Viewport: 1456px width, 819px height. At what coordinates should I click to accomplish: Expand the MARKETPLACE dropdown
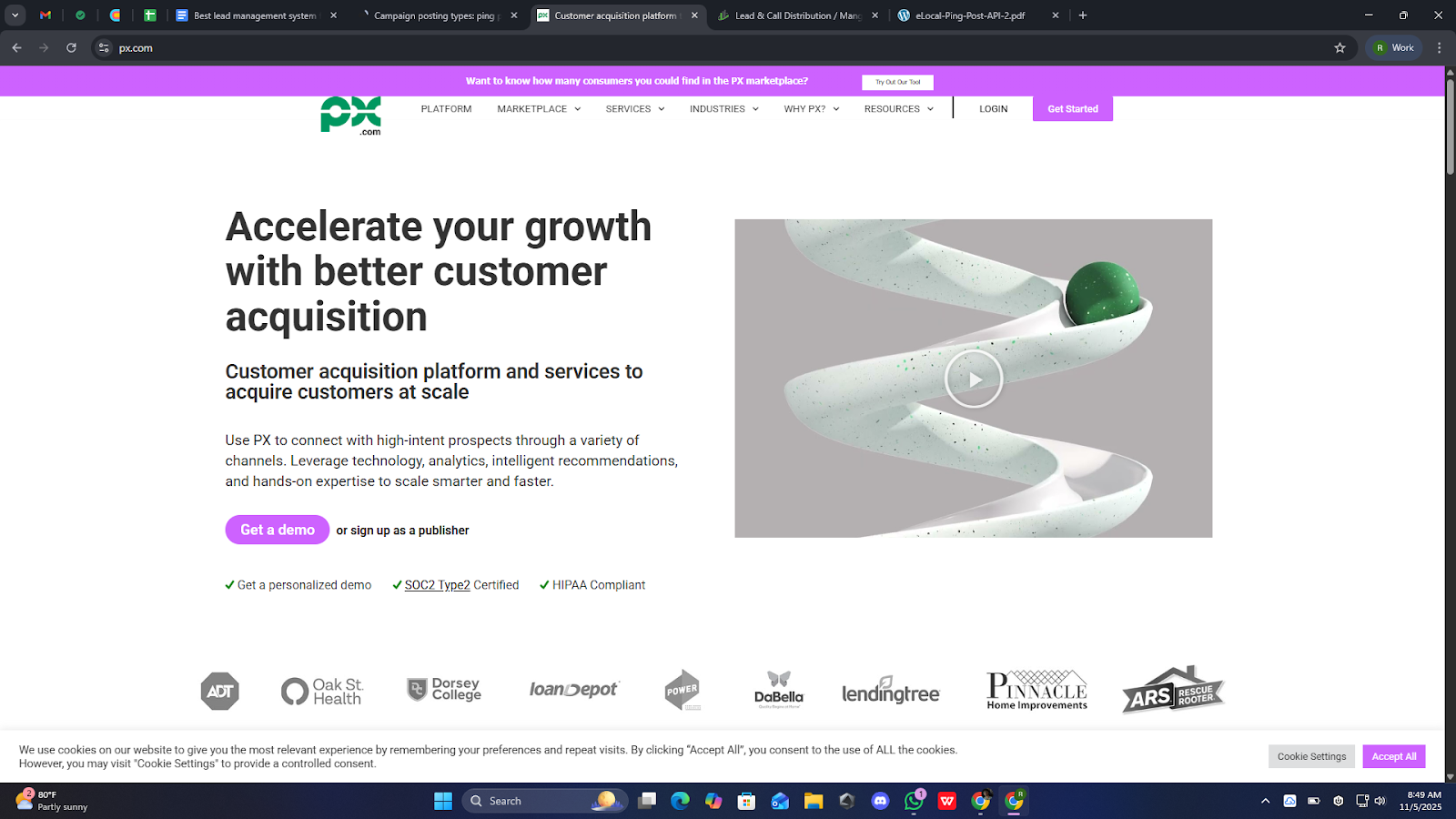(539, 109)
